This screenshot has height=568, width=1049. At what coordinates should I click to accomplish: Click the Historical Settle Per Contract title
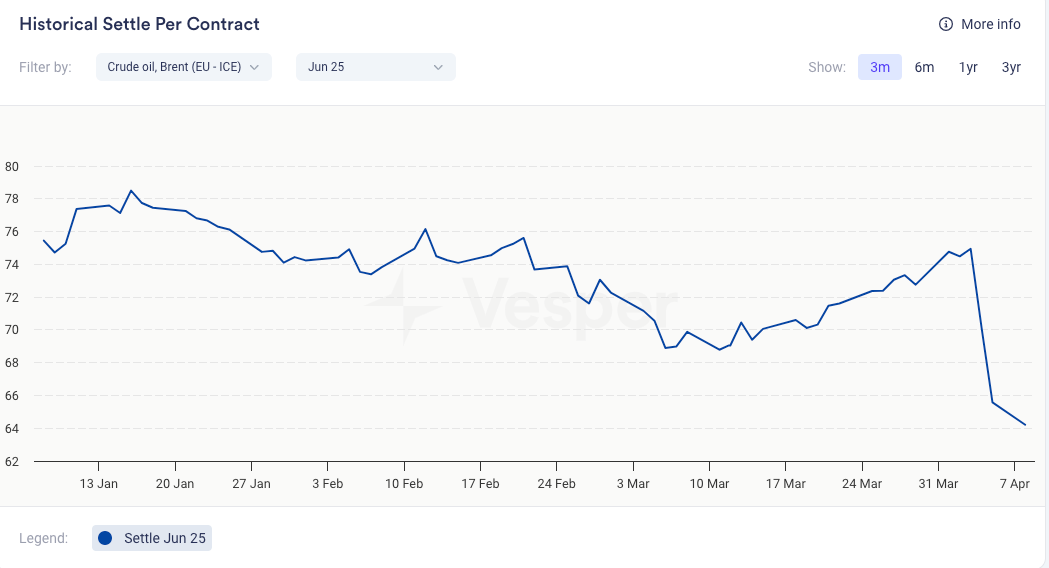pyautogui.click(x=139, y=24)
